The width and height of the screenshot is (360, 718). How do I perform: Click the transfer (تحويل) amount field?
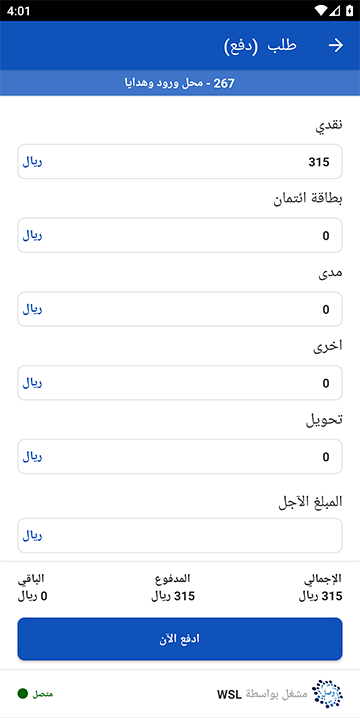point(180,457)
